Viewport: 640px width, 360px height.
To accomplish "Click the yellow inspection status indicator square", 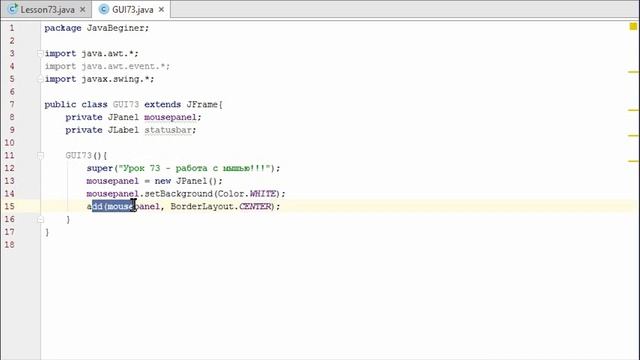I will [x=633, y=27].
